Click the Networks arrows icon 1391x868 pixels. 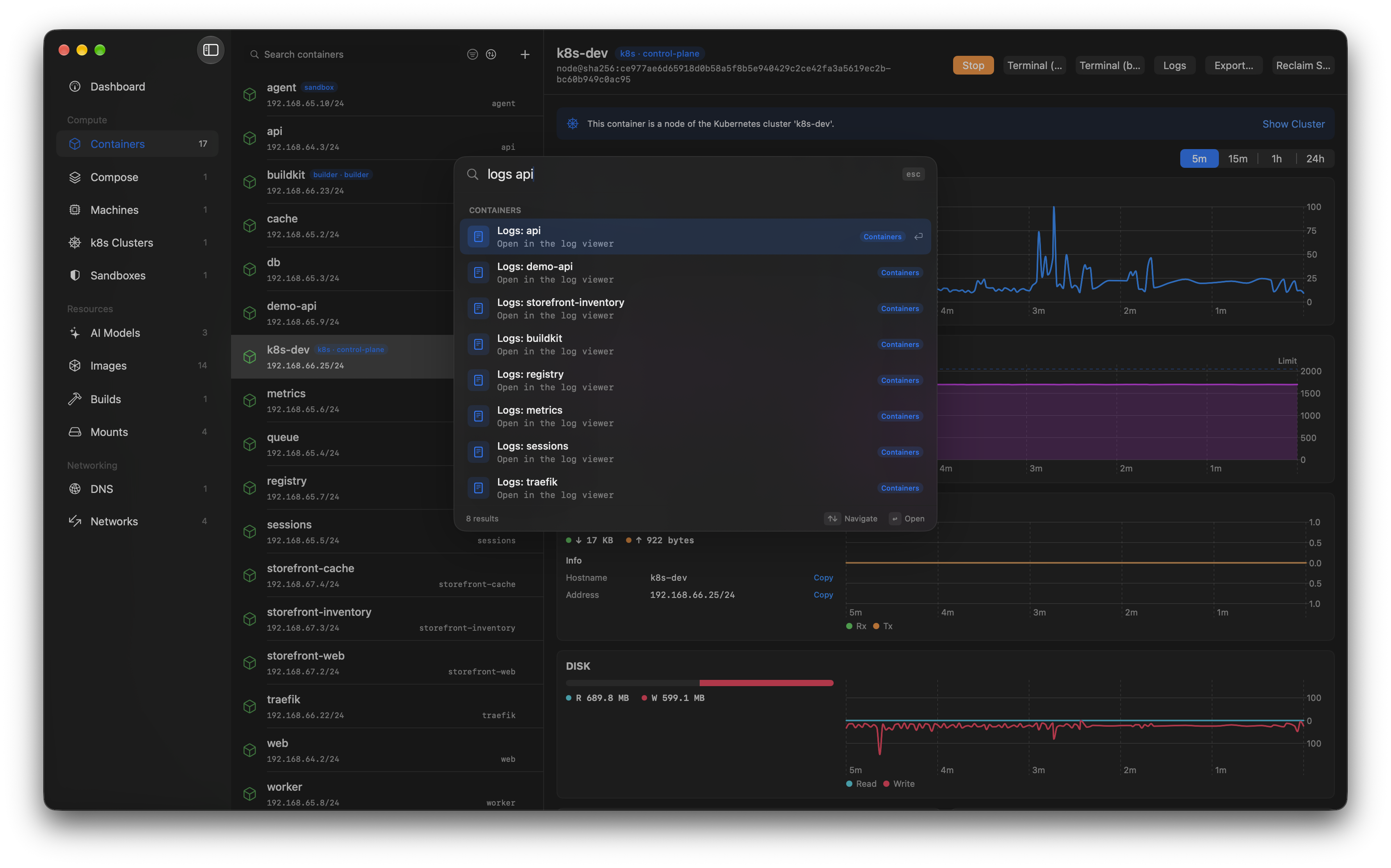[x=75, y=521]
